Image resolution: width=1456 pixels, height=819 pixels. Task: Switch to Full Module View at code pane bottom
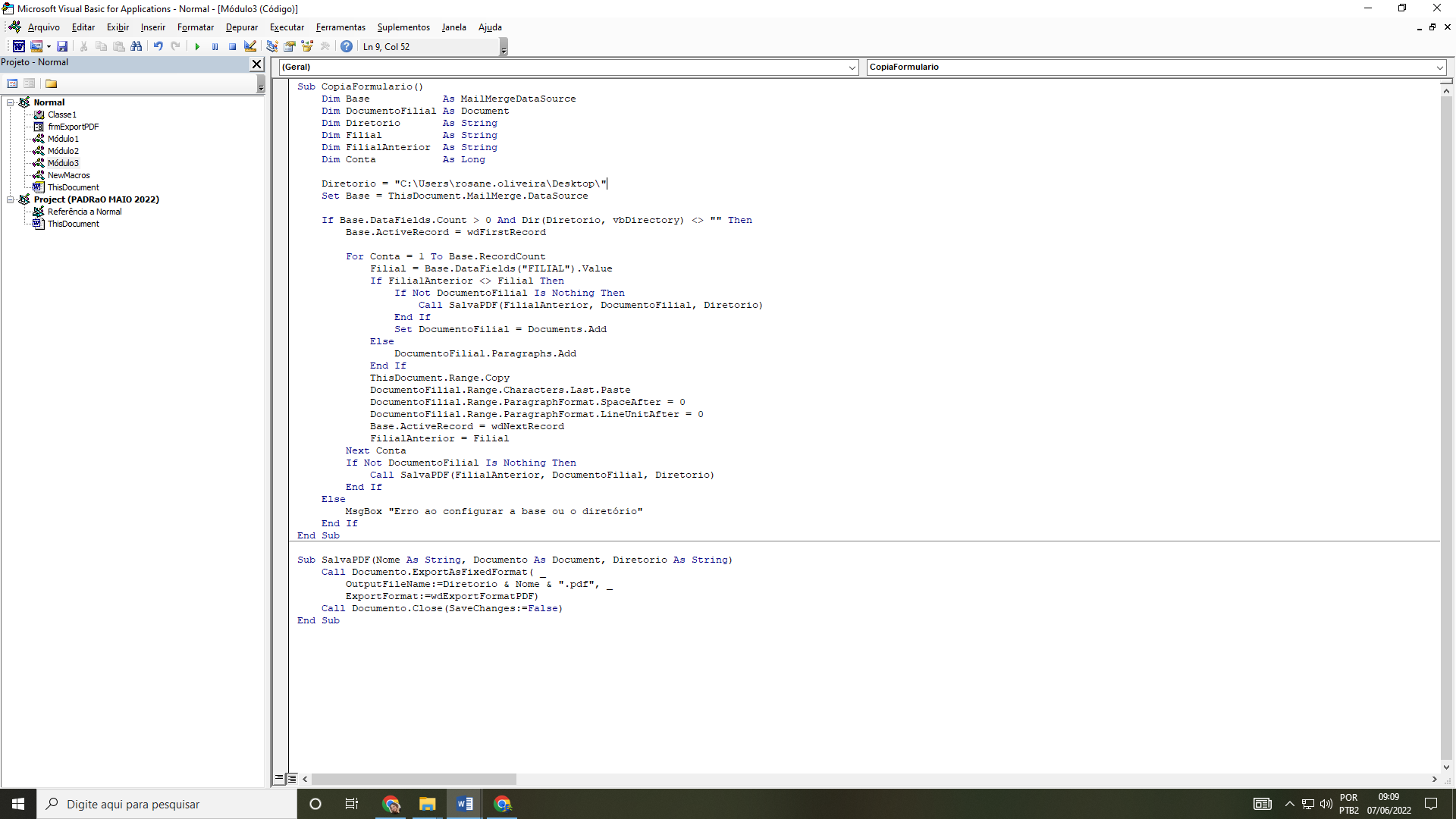[292, 779]
